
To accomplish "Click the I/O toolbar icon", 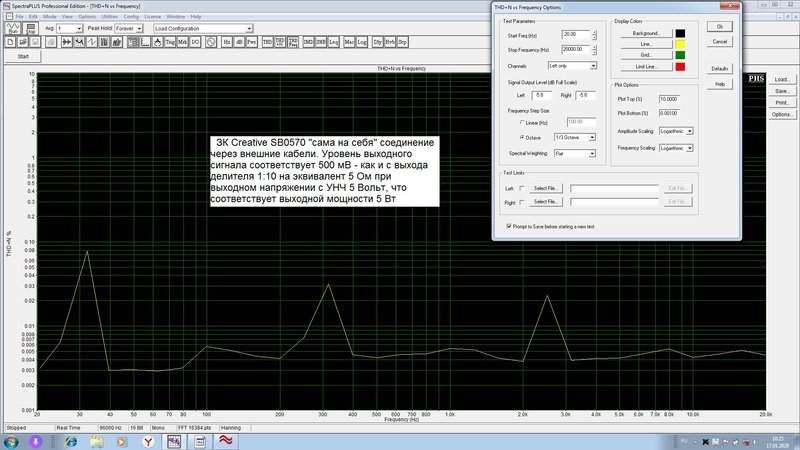I will click(195, 42).
